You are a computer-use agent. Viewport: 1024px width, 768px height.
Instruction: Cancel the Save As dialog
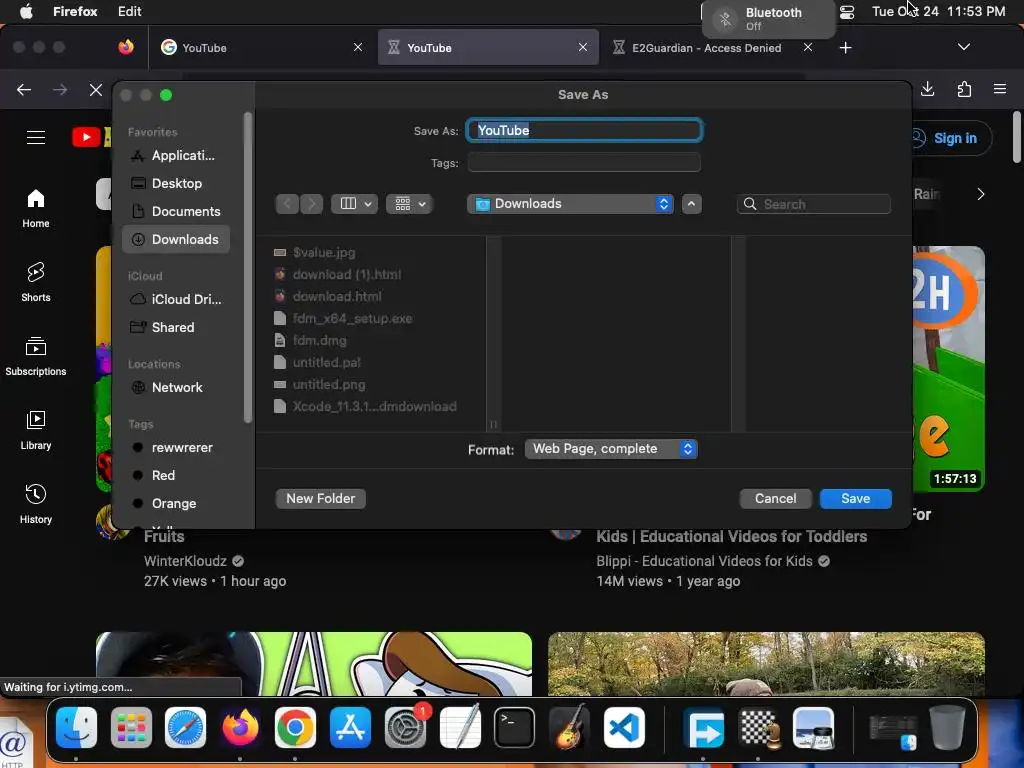(775, 498)
